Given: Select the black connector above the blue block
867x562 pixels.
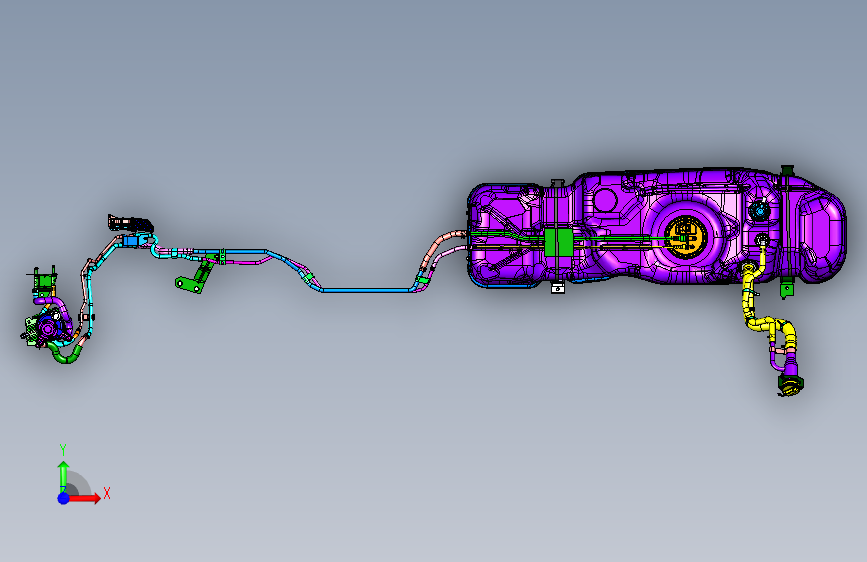Looking at the screenshot, I should click(130, 223).
